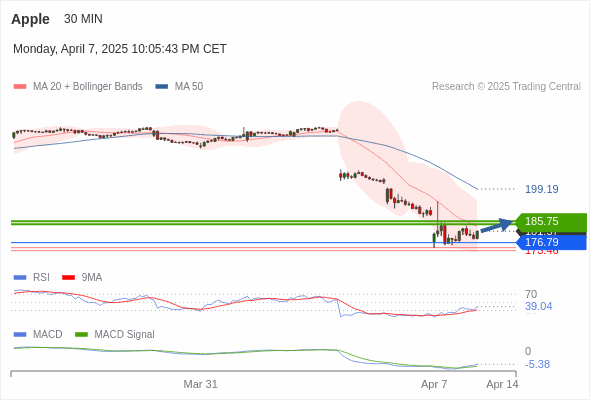Click the blue upward trend arrow
Image resolution: width=590 pixels, height=400 pixels.
click(497, 225)
